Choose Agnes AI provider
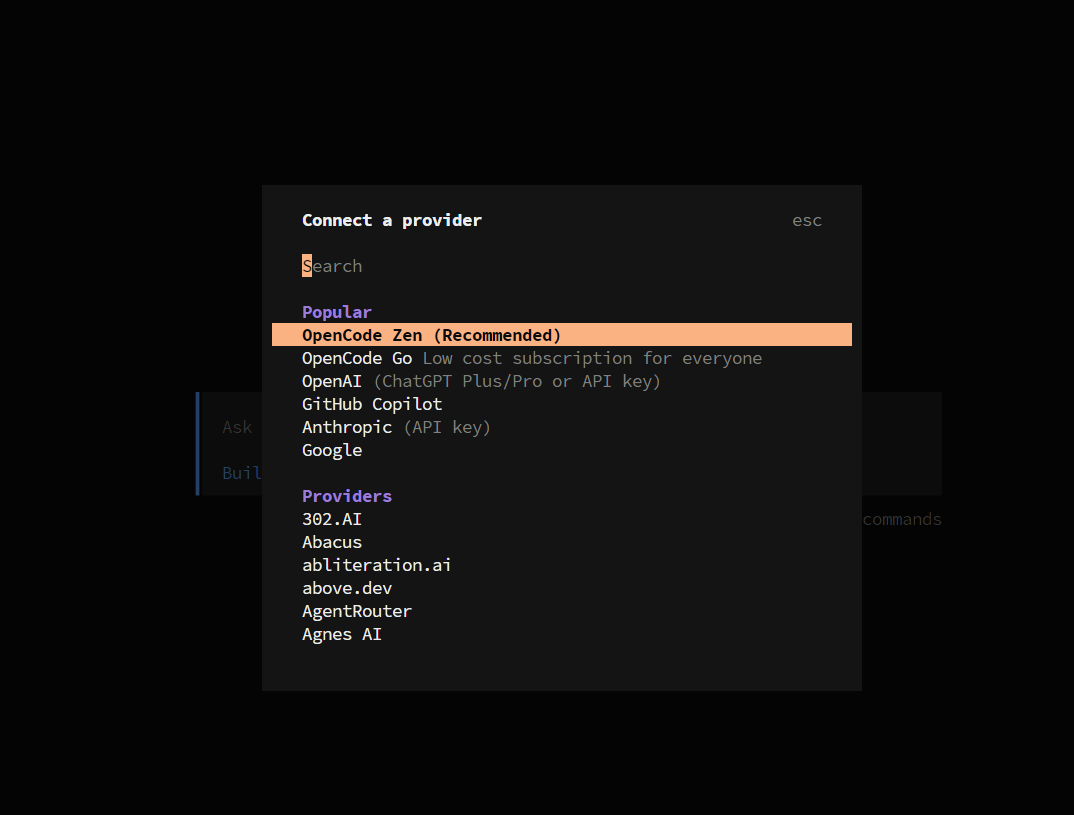1074x815 pixels. point(562,634)
